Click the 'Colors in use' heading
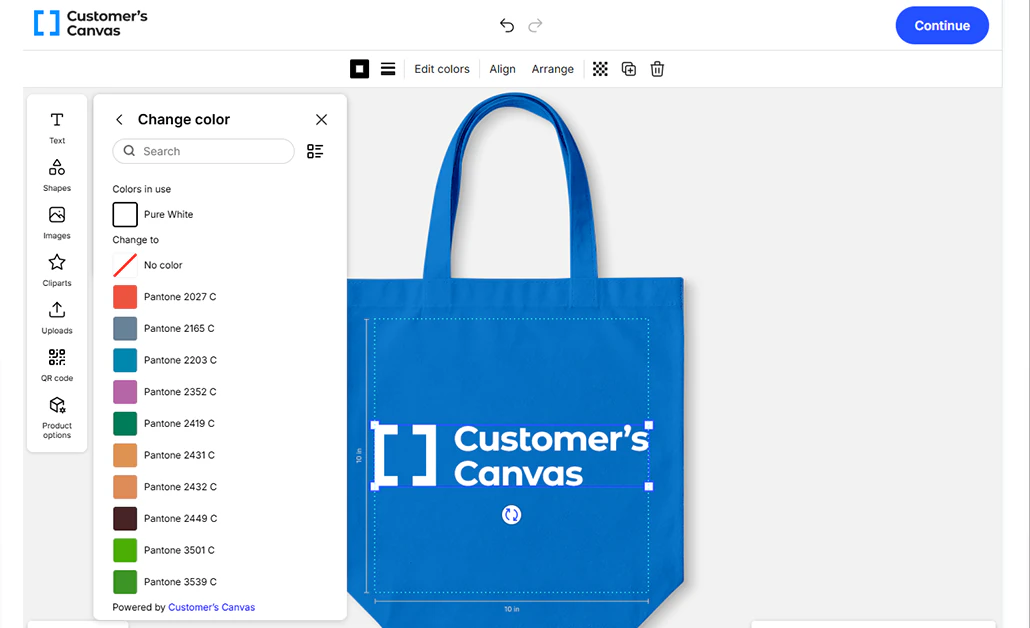This screenshot has height=628, width=1030. 142,189
